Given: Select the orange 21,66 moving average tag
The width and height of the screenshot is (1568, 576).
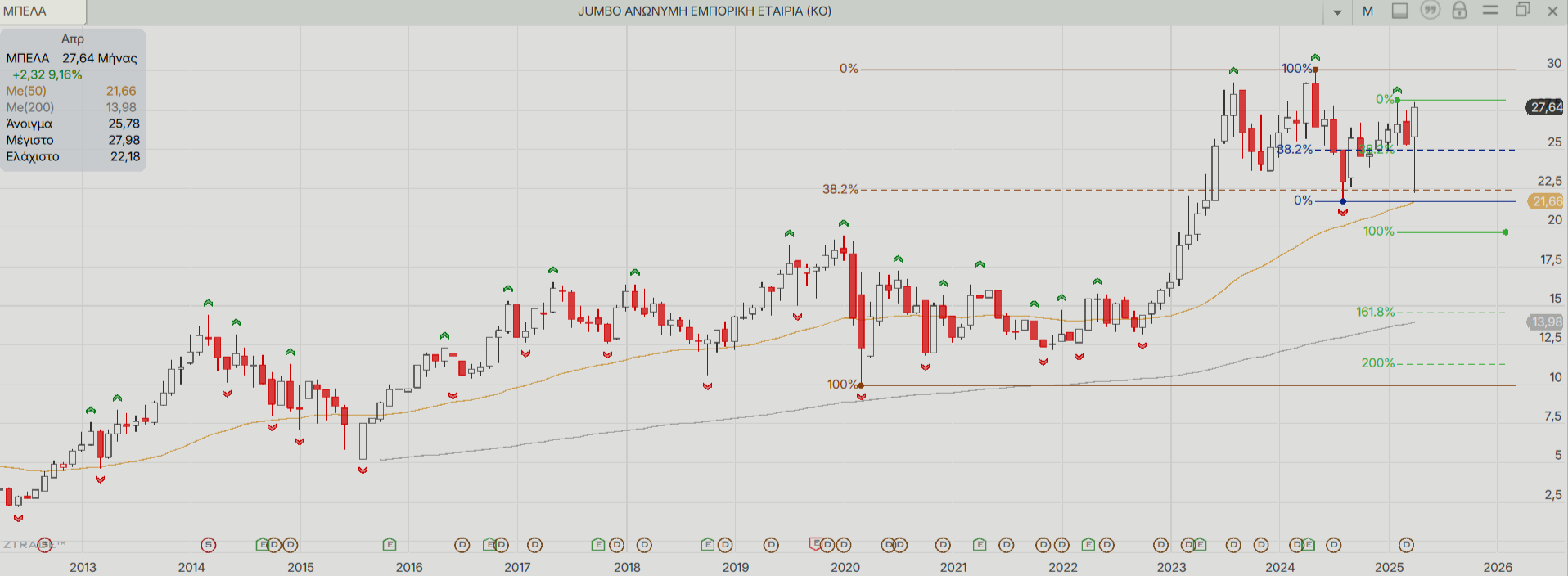Looking at the screenshot, I should point(1546,201).
